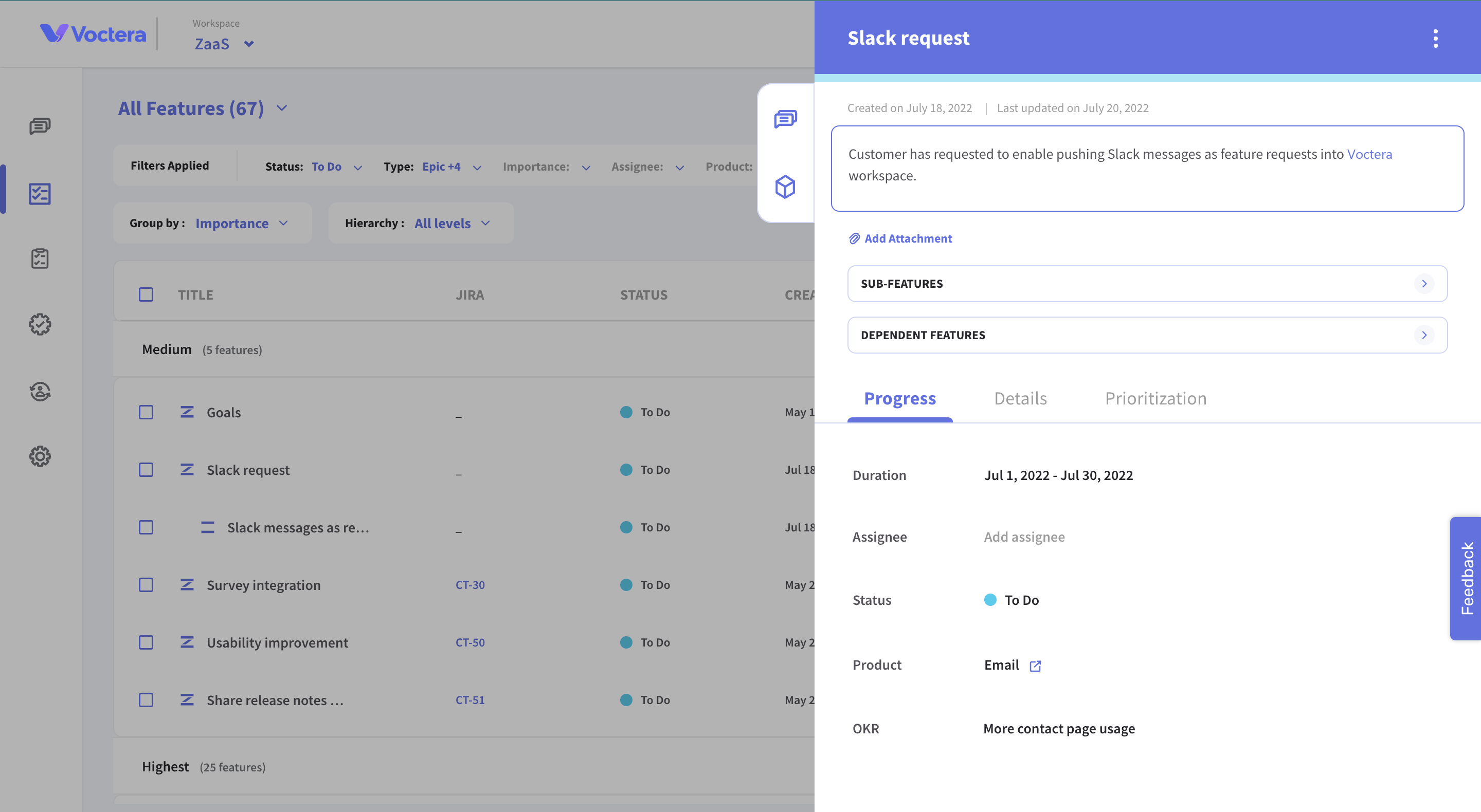Click the Add assignee field

(1024, 537)
